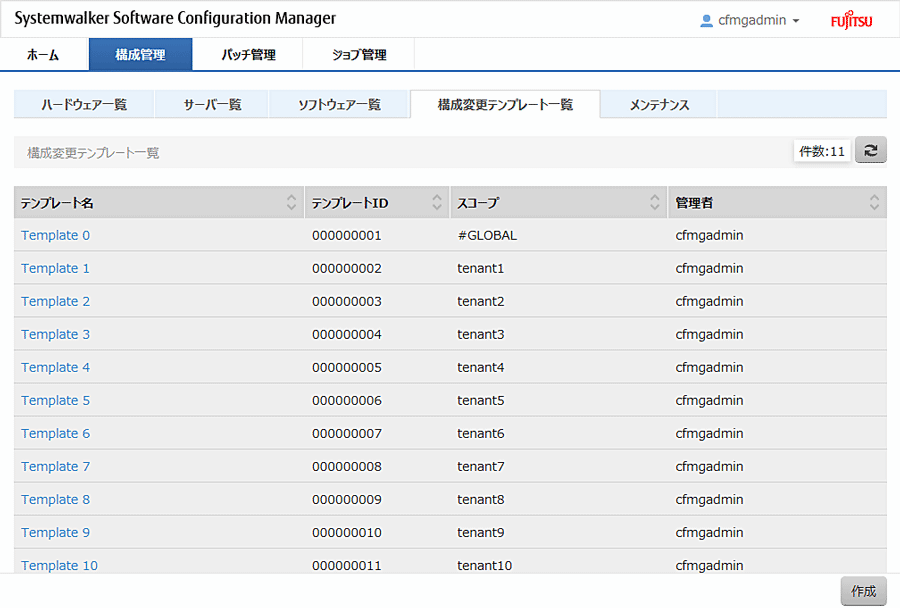The image size is (900, 608).
Task: Click the user avatar icon beside cfmgadmin
Action: (706, 21)
